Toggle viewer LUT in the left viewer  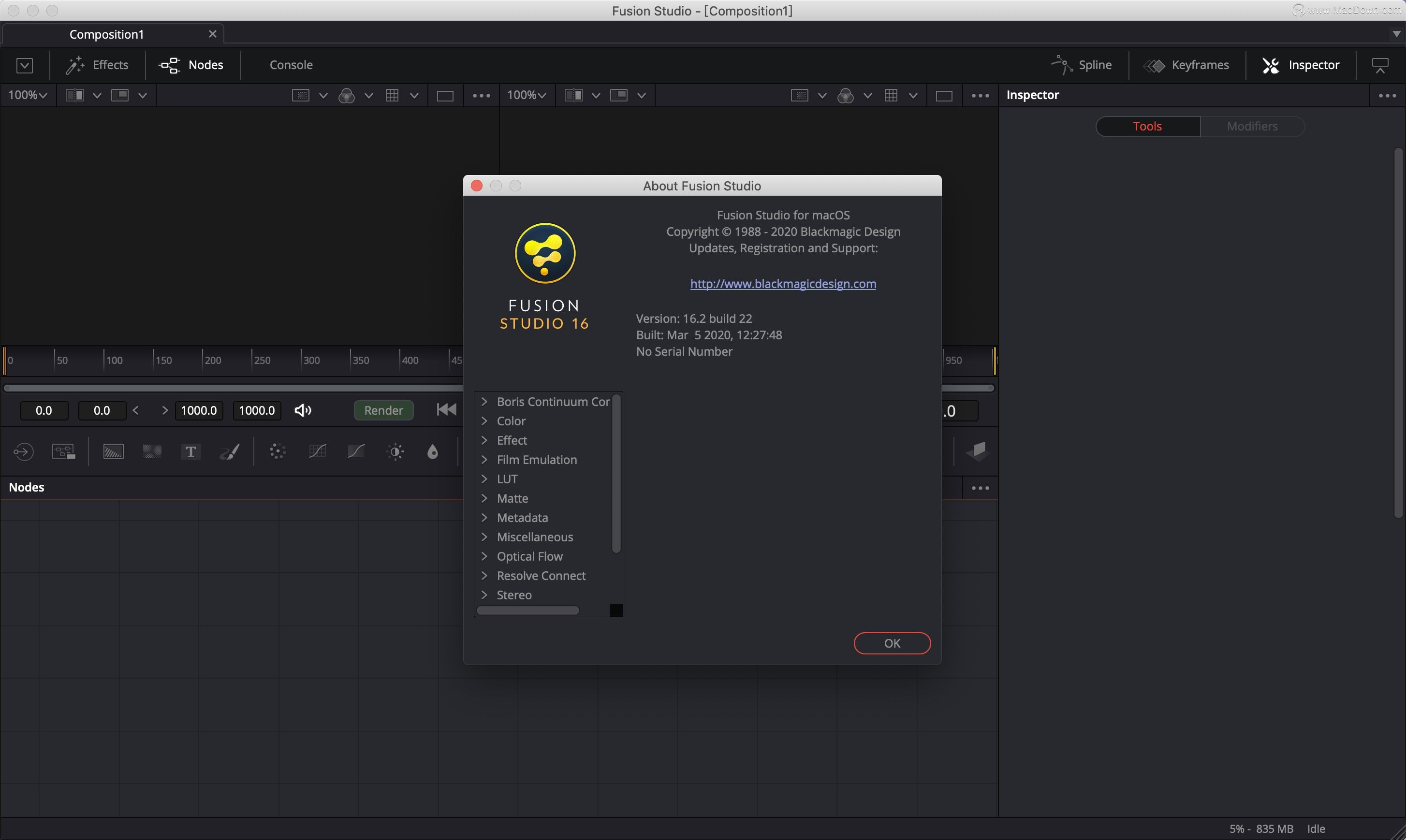392,95
